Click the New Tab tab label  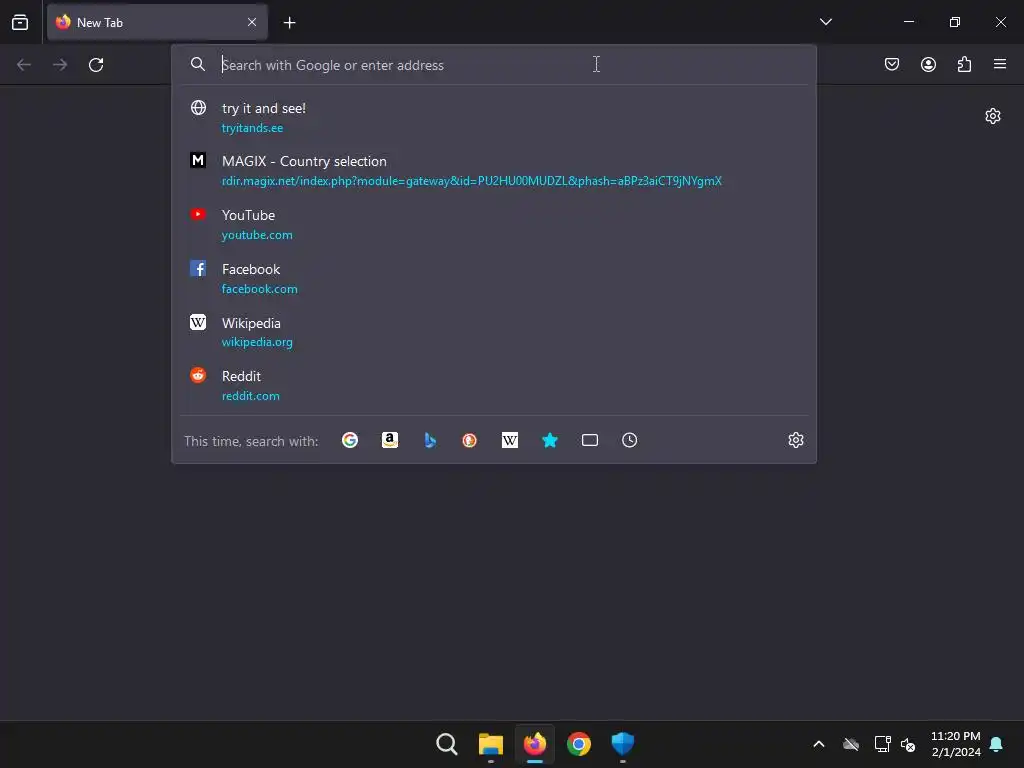pyautogui.click(x=100, y=22)
